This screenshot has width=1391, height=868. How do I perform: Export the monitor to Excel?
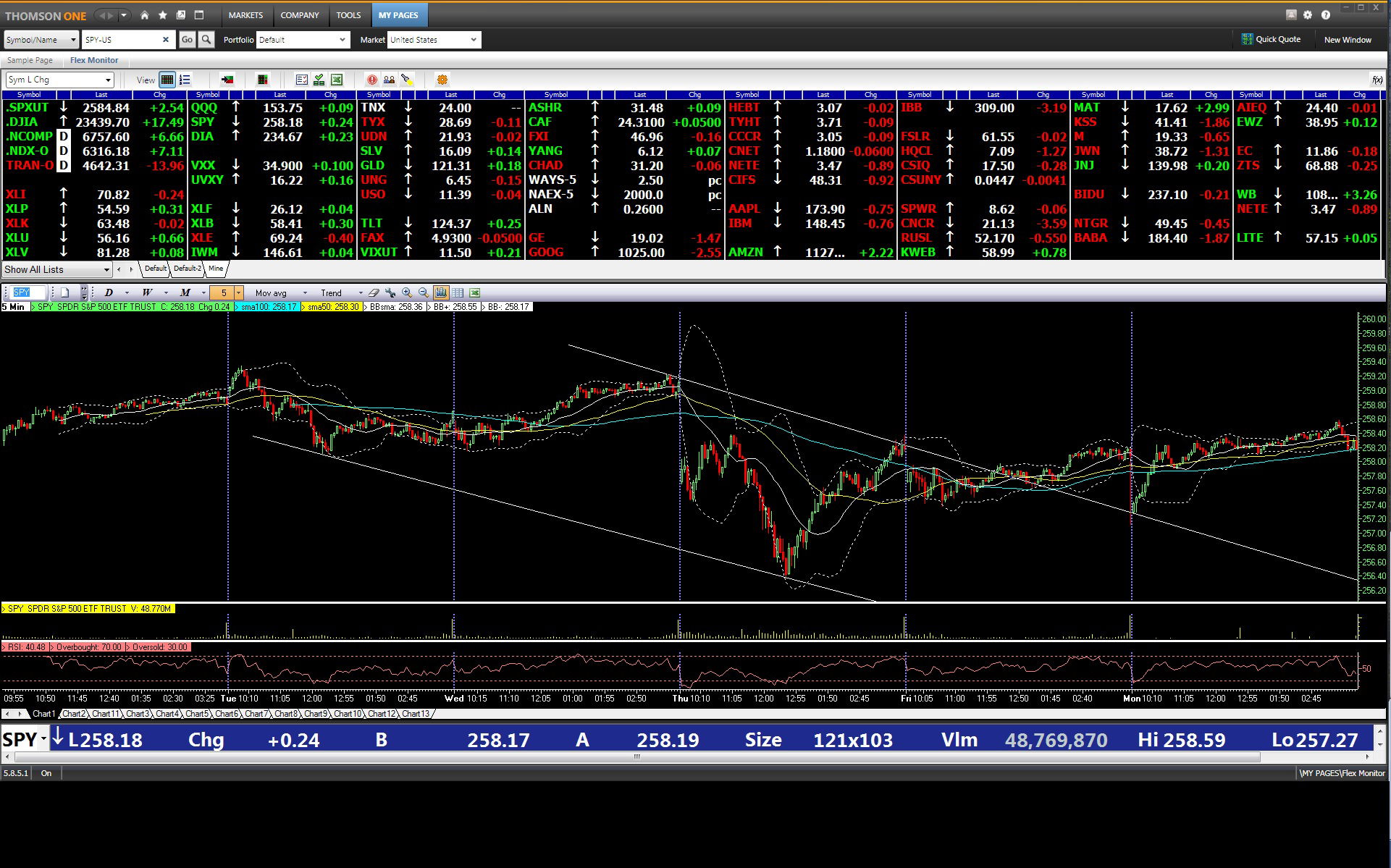[x=337, y=80]
